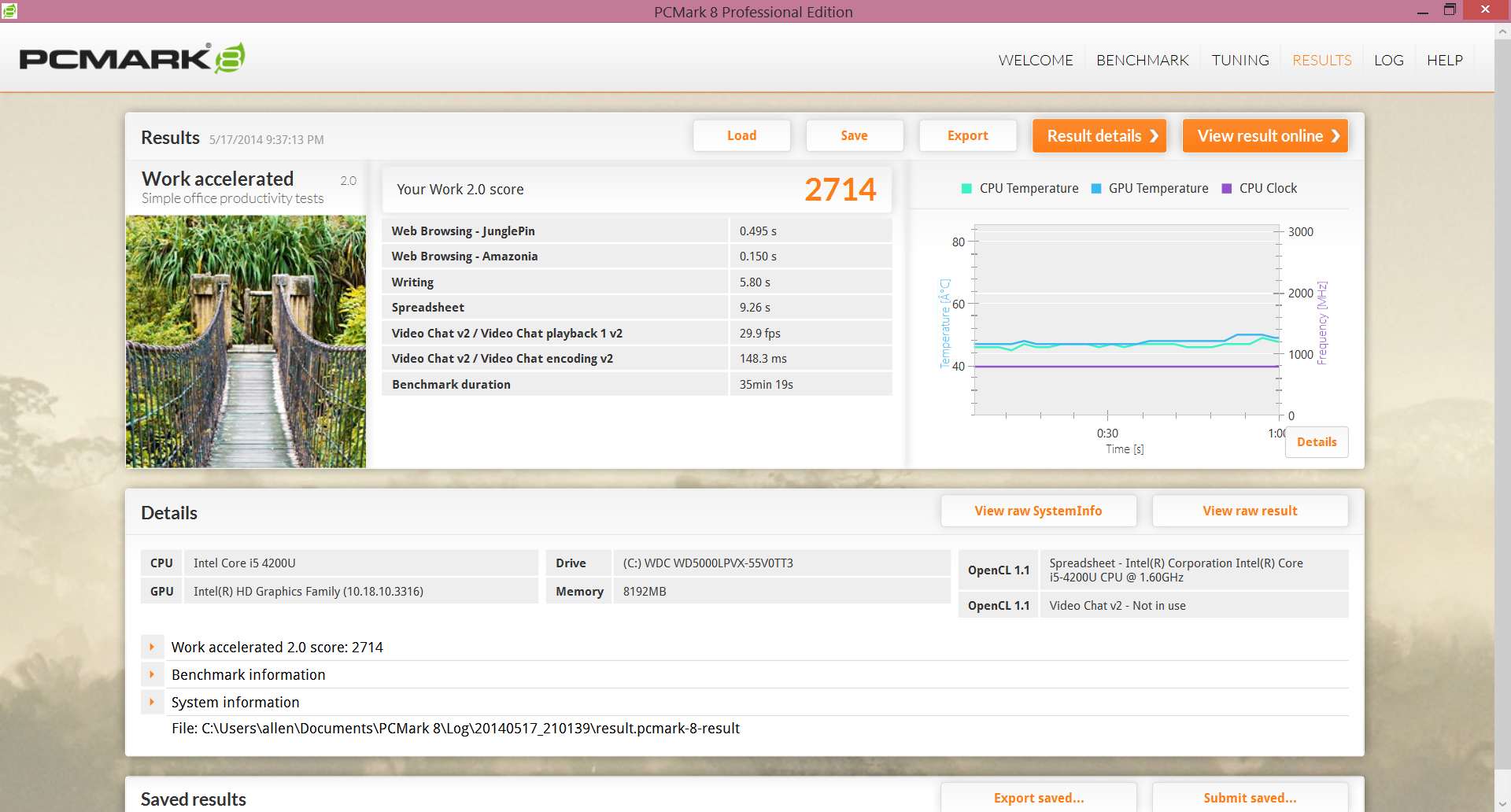Screen dimensions: 1511x812
Task: Click View result online
Action: click(1265, 135)
